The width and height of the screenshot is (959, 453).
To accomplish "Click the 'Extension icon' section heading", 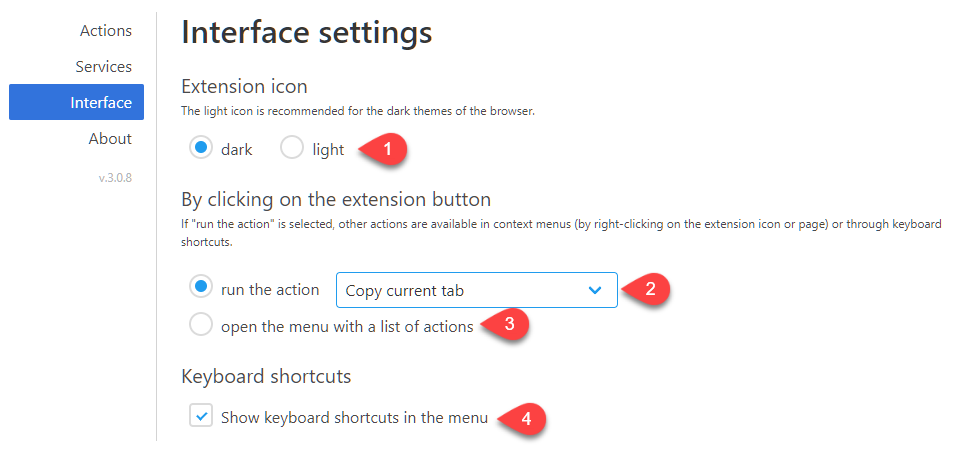I will [x=244, y=87].
